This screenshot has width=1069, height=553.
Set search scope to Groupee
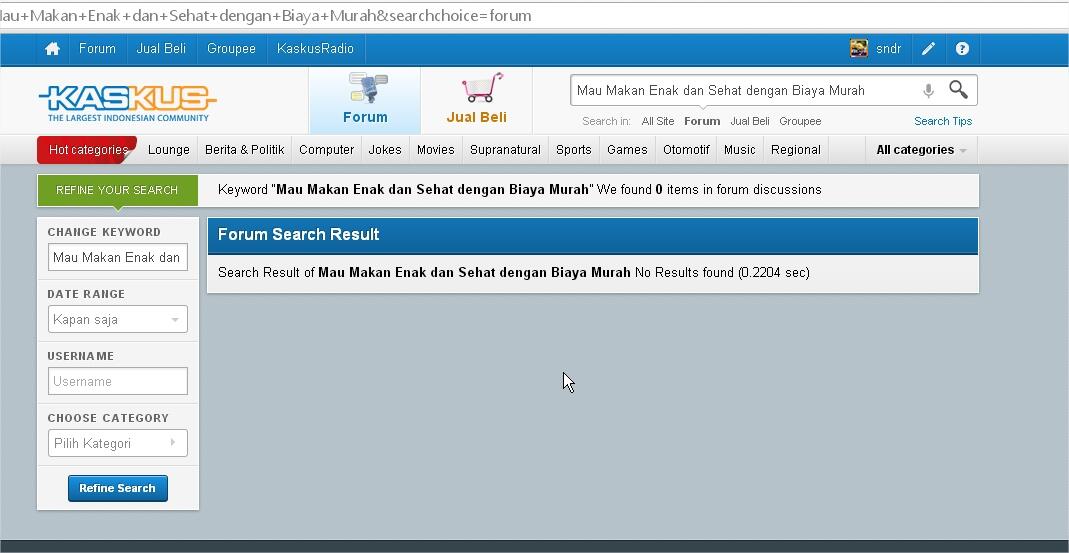[800, 121]
